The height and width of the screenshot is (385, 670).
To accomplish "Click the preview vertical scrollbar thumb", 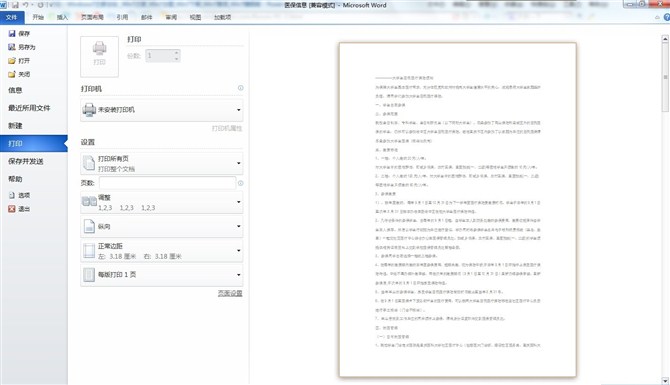I will click(x=665, y=77).
